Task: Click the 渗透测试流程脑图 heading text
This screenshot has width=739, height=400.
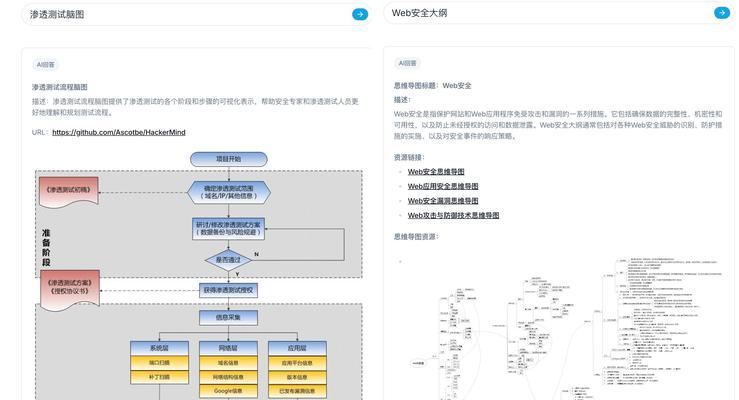Action: pyautogui.click(x=60, y=87)
